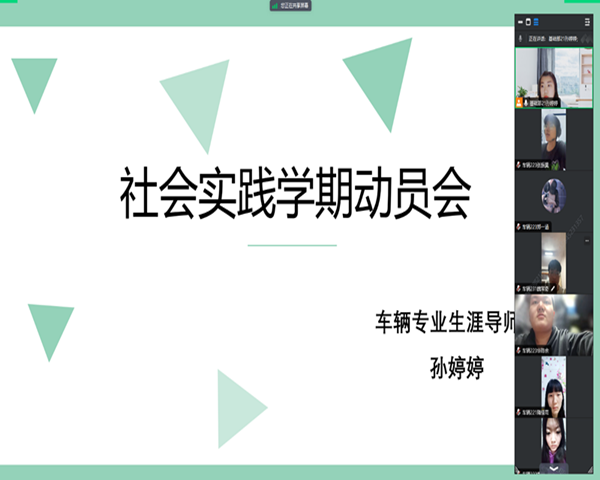This screenshot has width=600, height=480.
Task: Select the wide close-up face video tile
Action: tap(554, 322)
